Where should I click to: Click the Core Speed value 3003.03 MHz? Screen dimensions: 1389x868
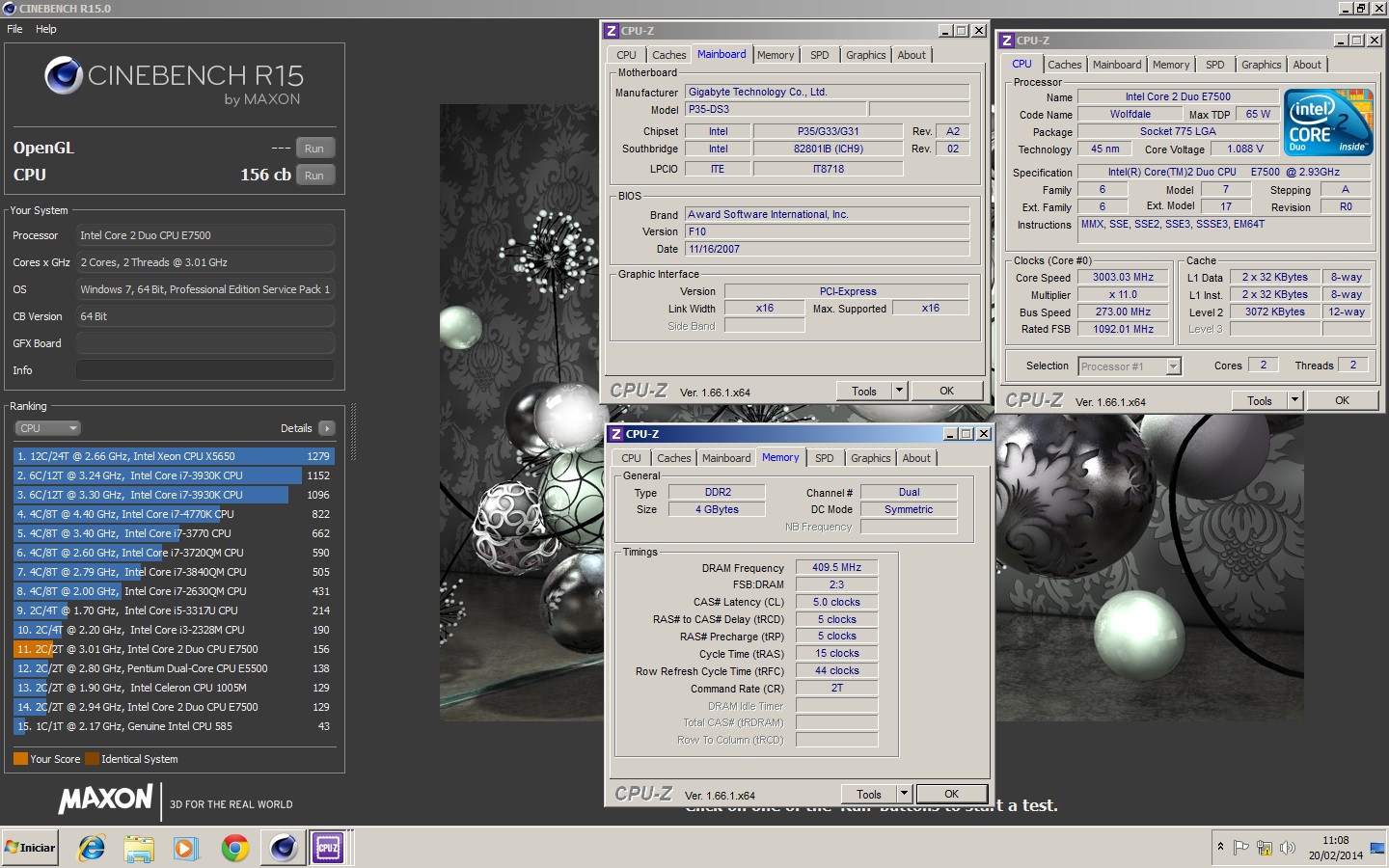pyautogui.click(x=1123, y=277)
